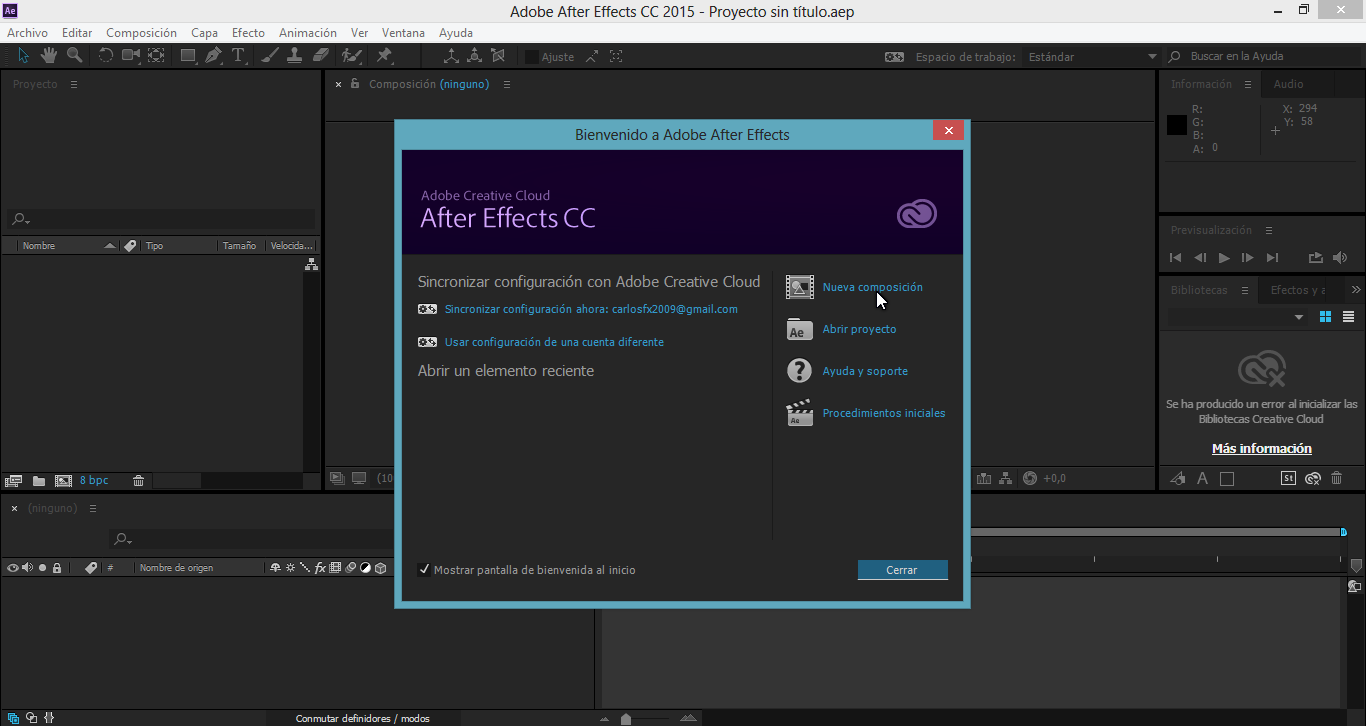Select the Rotation tool

click(106, 56)
